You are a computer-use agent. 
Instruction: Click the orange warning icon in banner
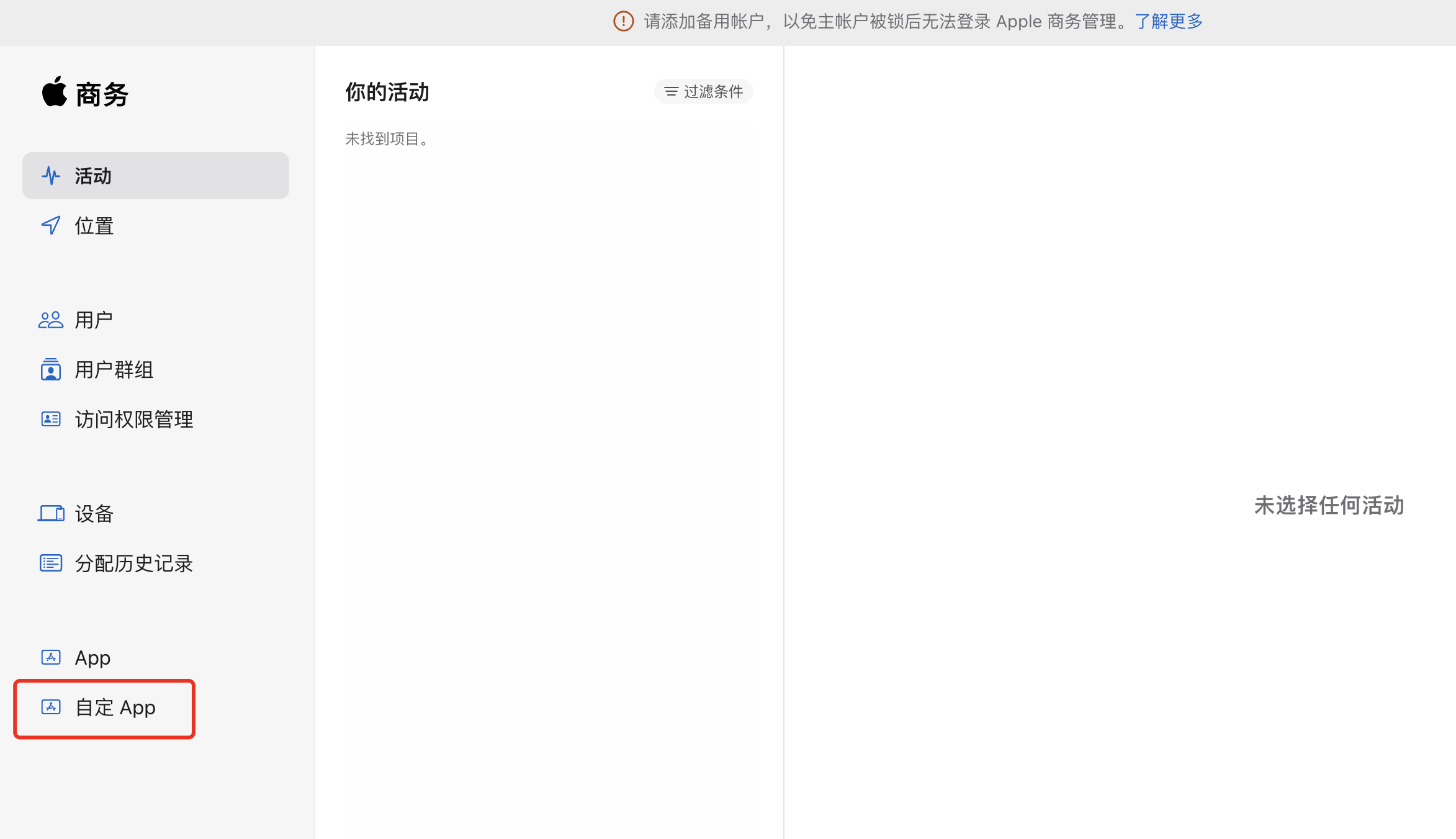click(x=622, y=21)
